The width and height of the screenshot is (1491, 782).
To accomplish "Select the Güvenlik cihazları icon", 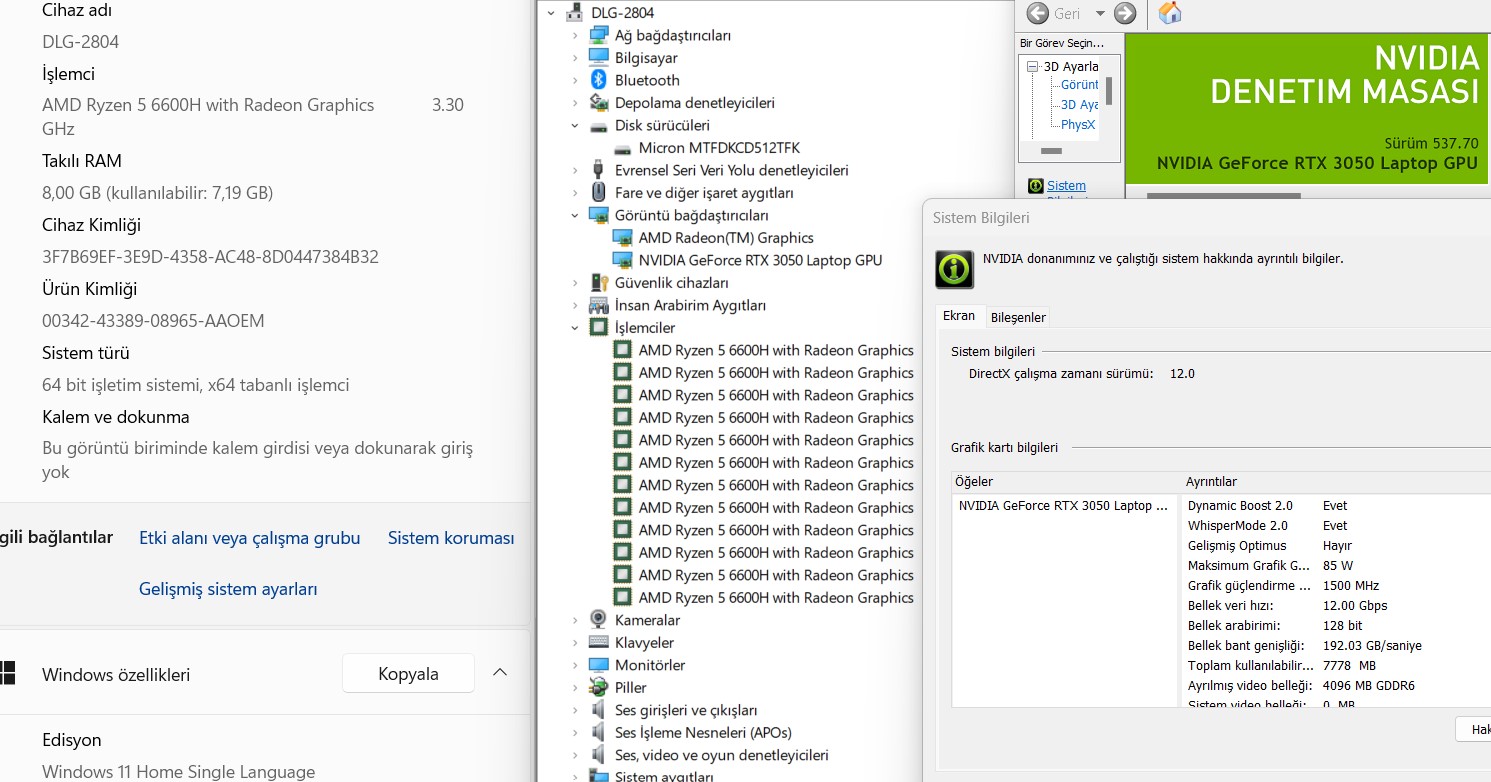I will [x=599, y=283].
